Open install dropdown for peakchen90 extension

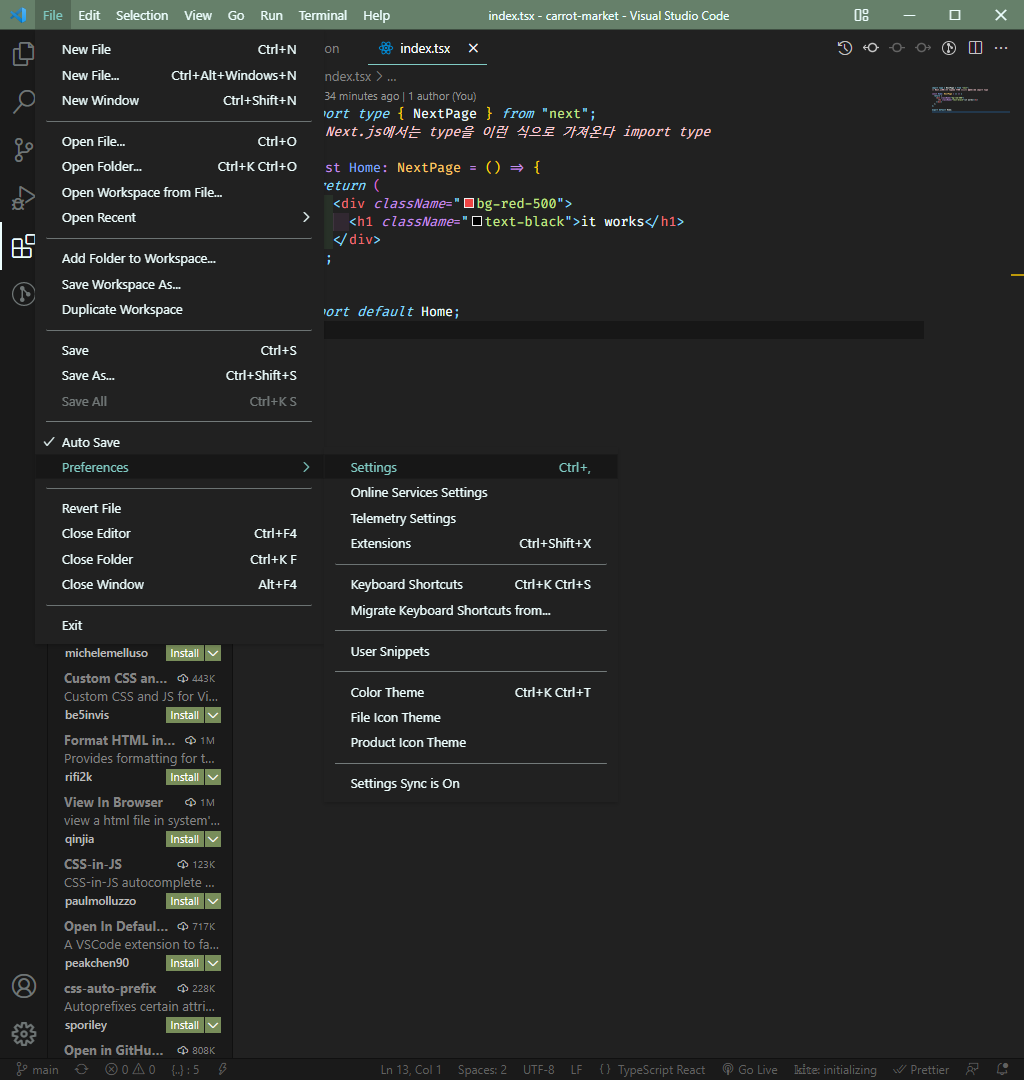[213, 963]
